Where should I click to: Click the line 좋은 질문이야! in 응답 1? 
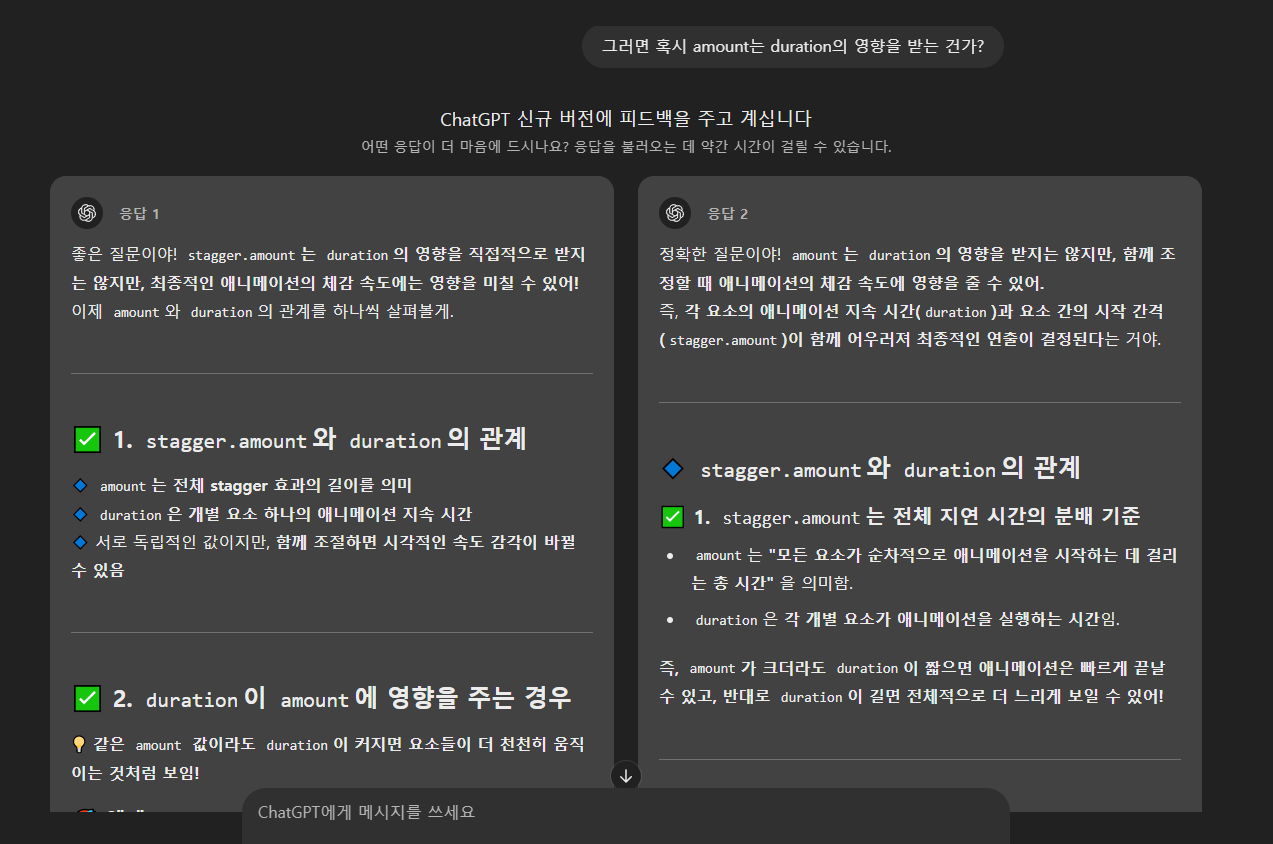(x=328, y=254)
